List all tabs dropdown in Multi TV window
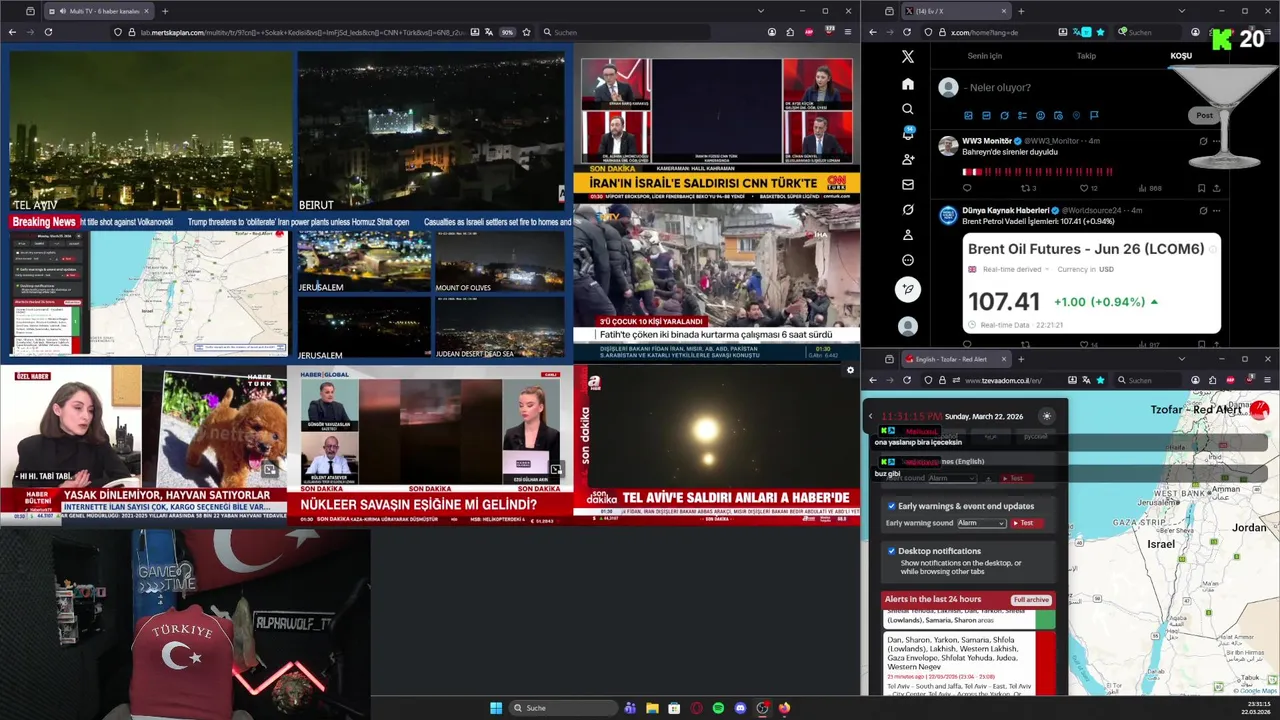The image size is (1280, 720). 760,11
